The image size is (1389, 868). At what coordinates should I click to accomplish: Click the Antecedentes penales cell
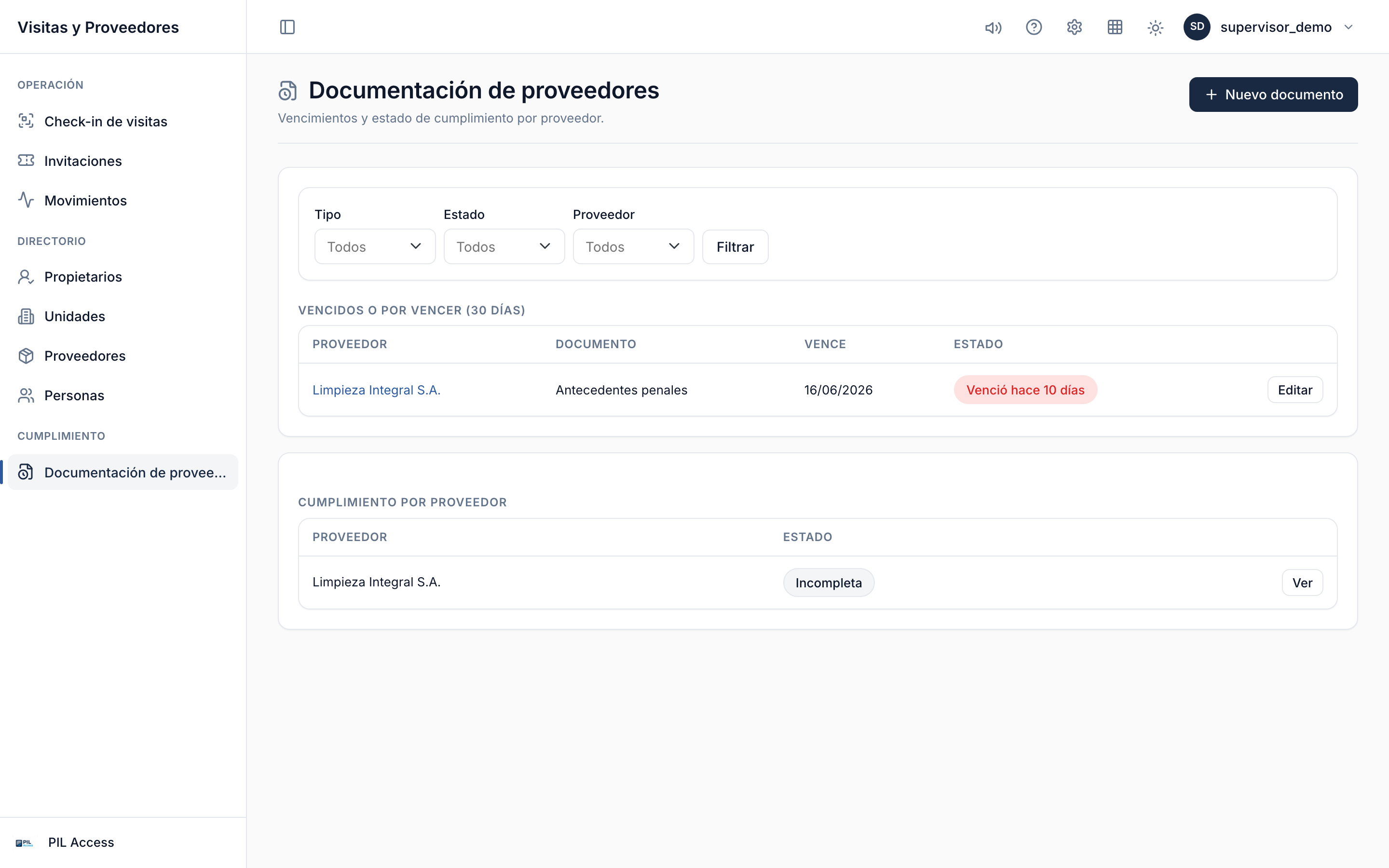(621, 390)
